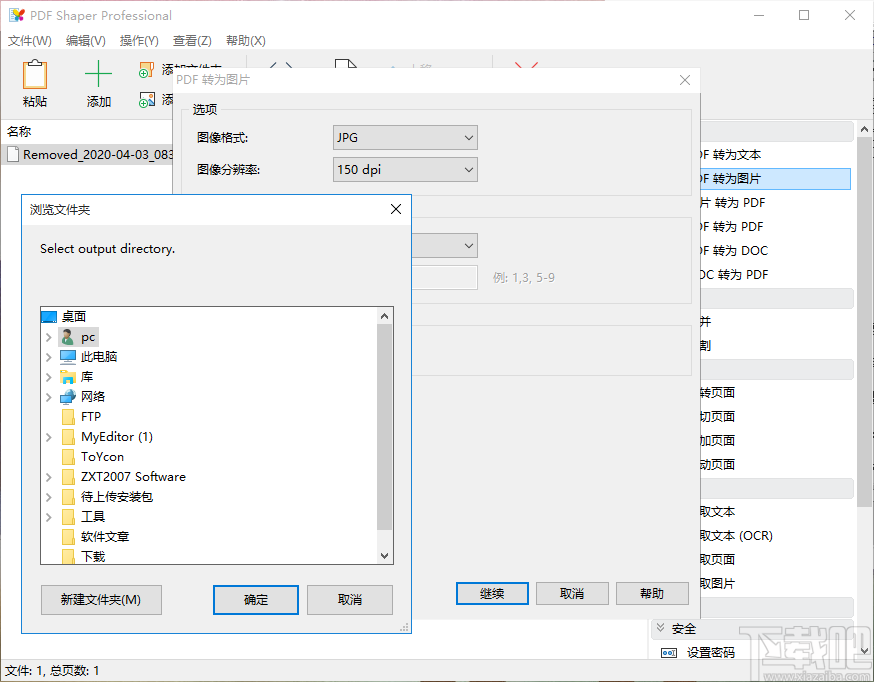Image resolution: width=874 pixels, height=682 pixels.
Task: Select the 设置密码 lock icon
Action: point(668,651)
